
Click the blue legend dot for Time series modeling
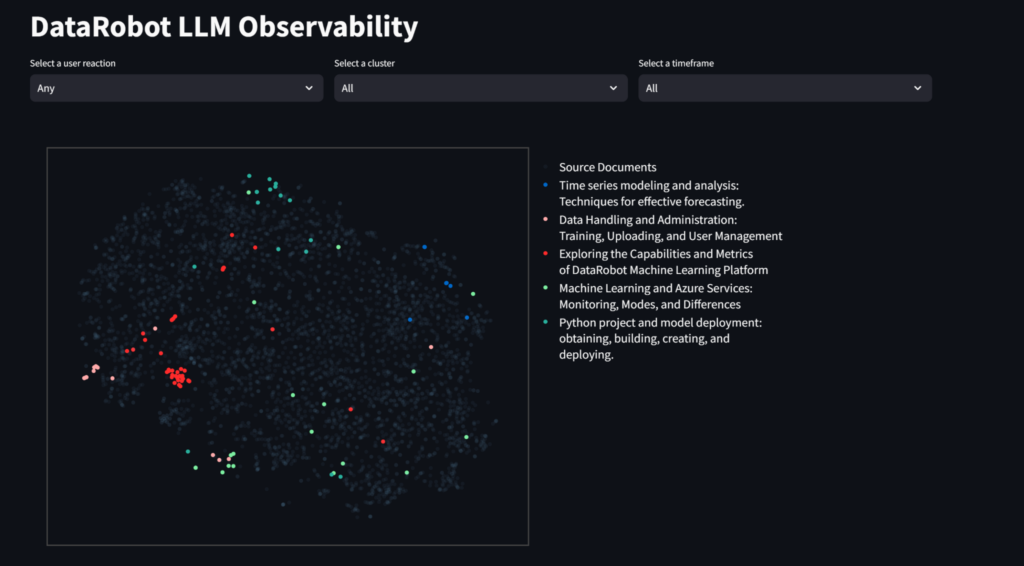pos(544,185)
